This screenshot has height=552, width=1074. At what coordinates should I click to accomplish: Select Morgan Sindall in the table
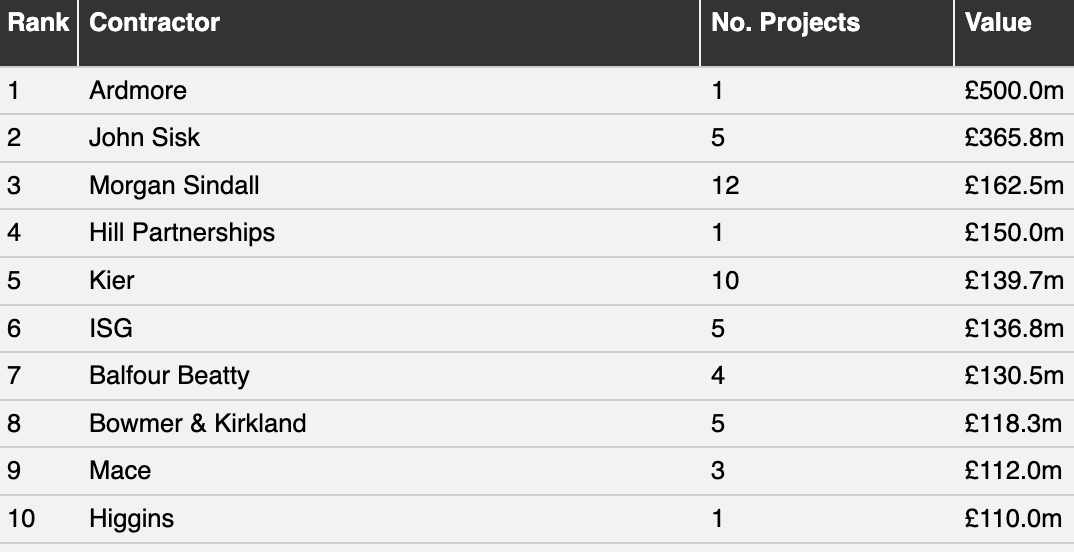click(174, 186)
